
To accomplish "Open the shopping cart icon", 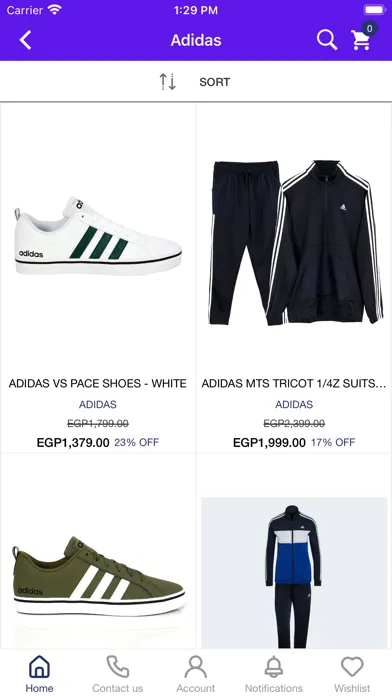I will [361, 40].
